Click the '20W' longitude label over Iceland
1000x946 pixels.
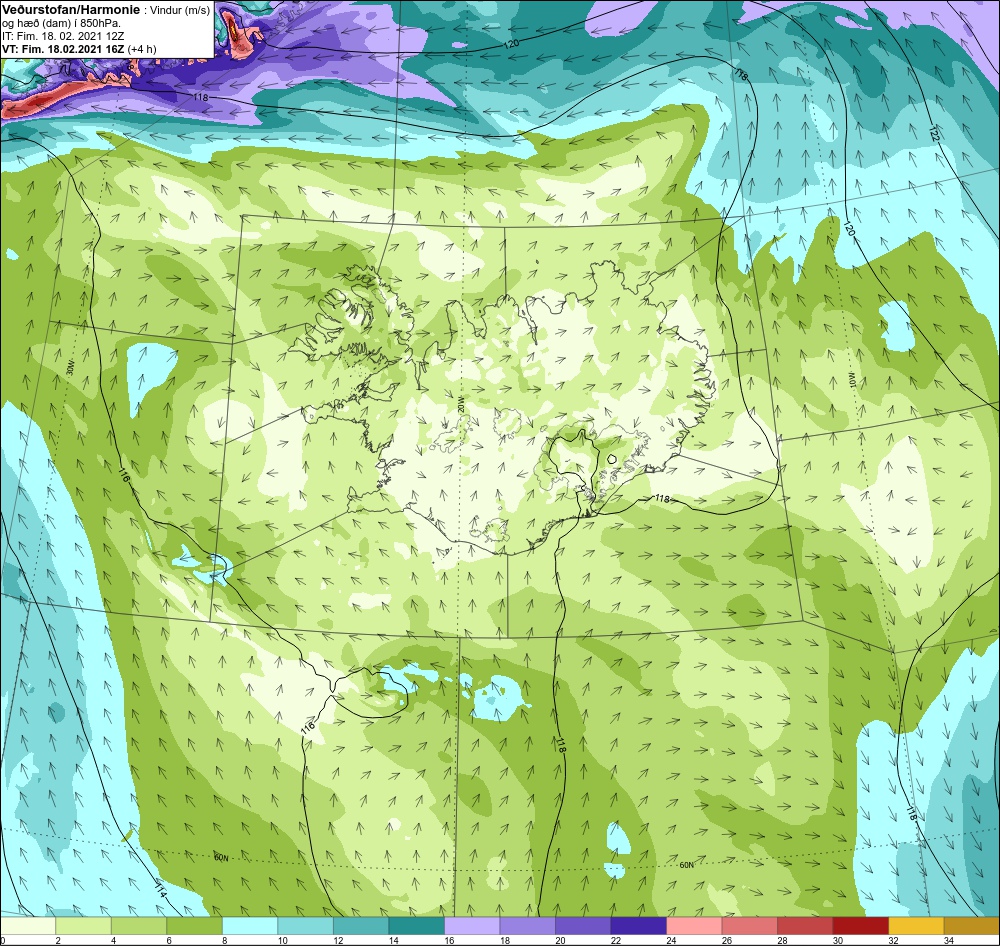click(460, 405)
